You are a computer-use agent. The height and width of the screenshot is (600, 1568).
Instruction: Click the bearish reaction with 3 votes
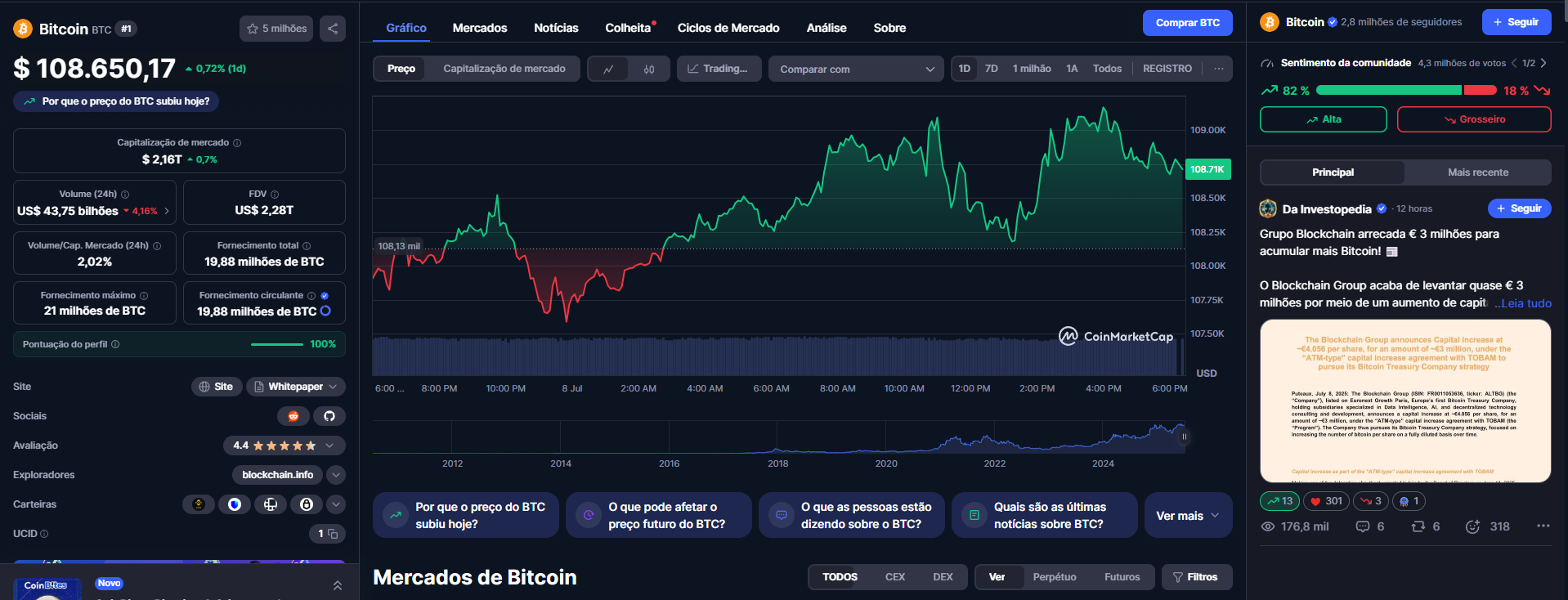[1371, 501]
